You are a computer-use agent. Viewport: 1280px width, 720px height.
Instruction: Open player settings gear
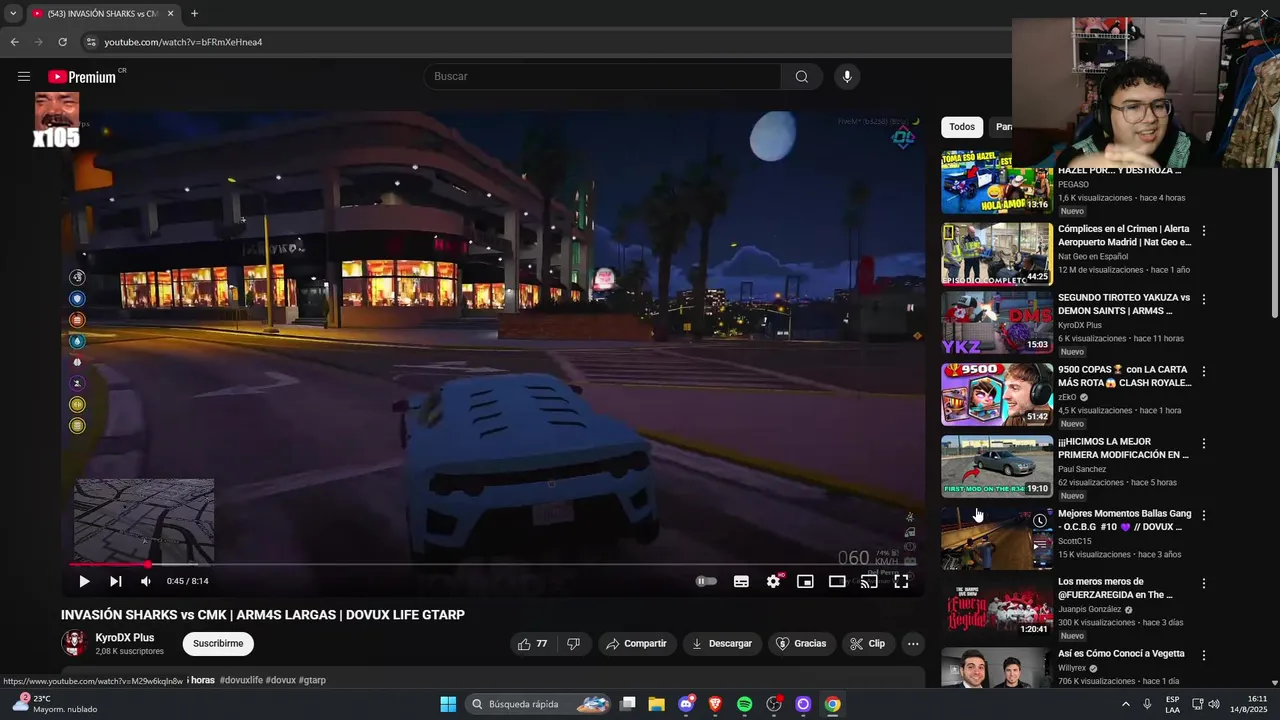[773, 581]
